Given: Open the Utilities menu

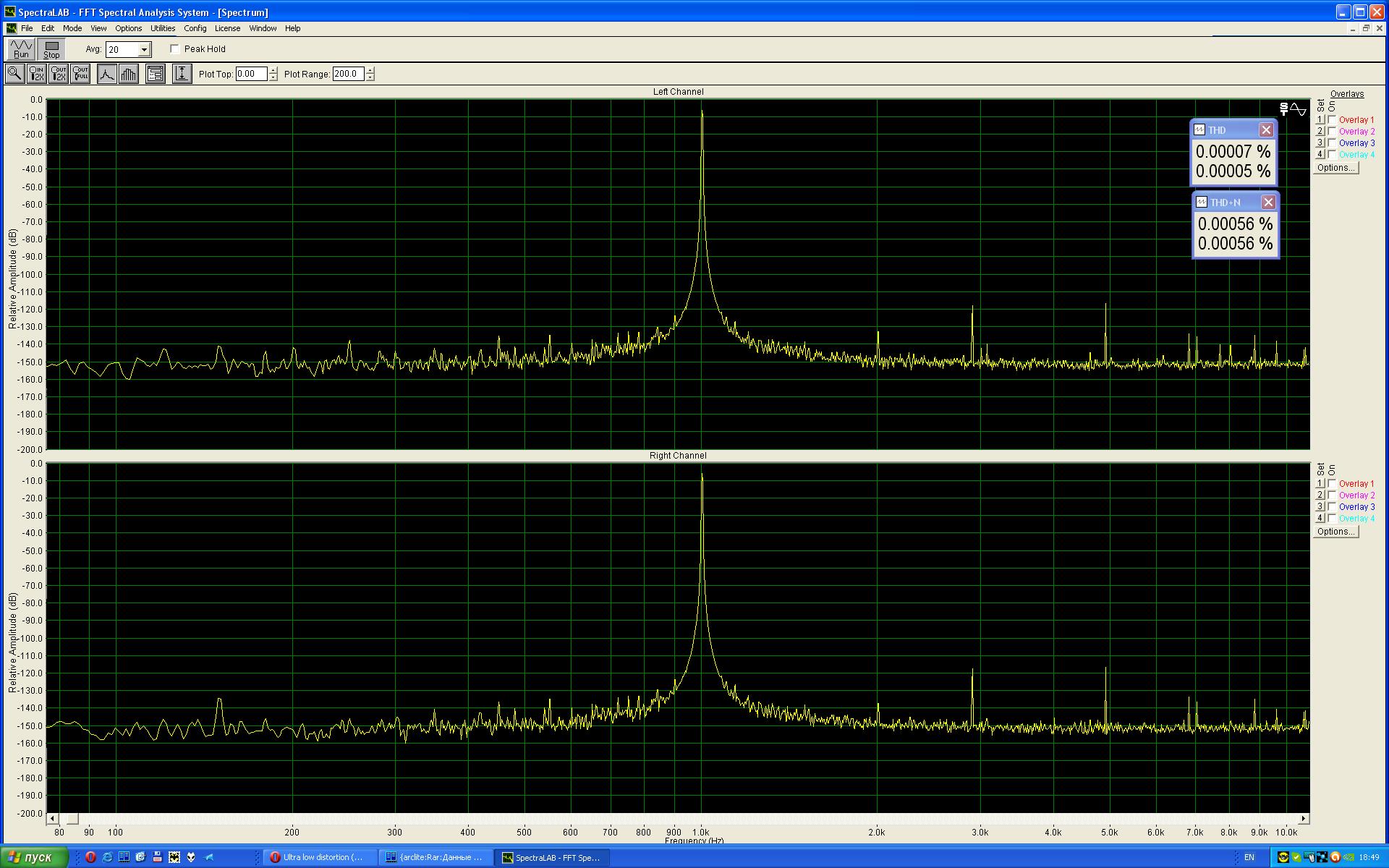Looking at the screenshot, I should 162,28.
